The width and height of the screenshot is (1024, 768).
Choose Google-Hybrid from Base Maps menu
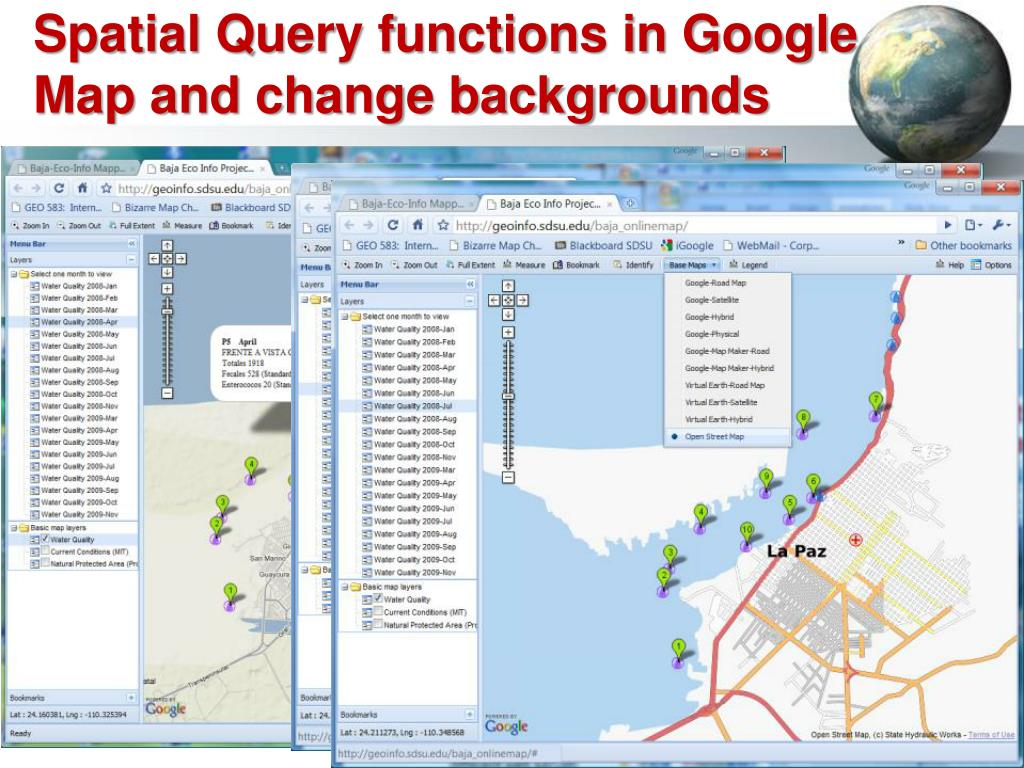709,317
